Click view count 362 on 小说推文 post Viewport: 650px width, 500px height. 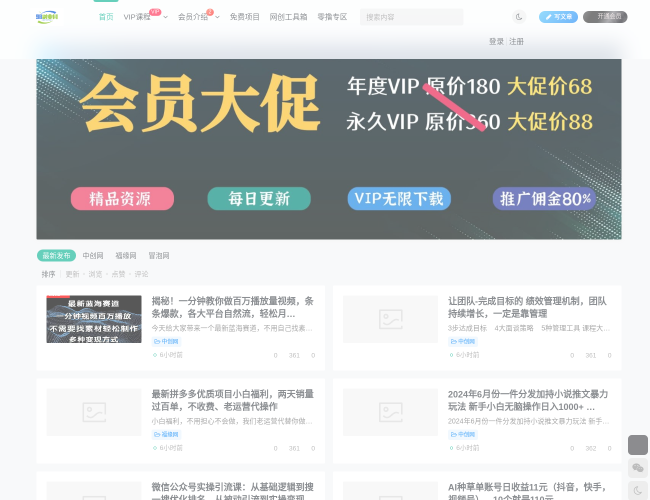tap(591, 448)
